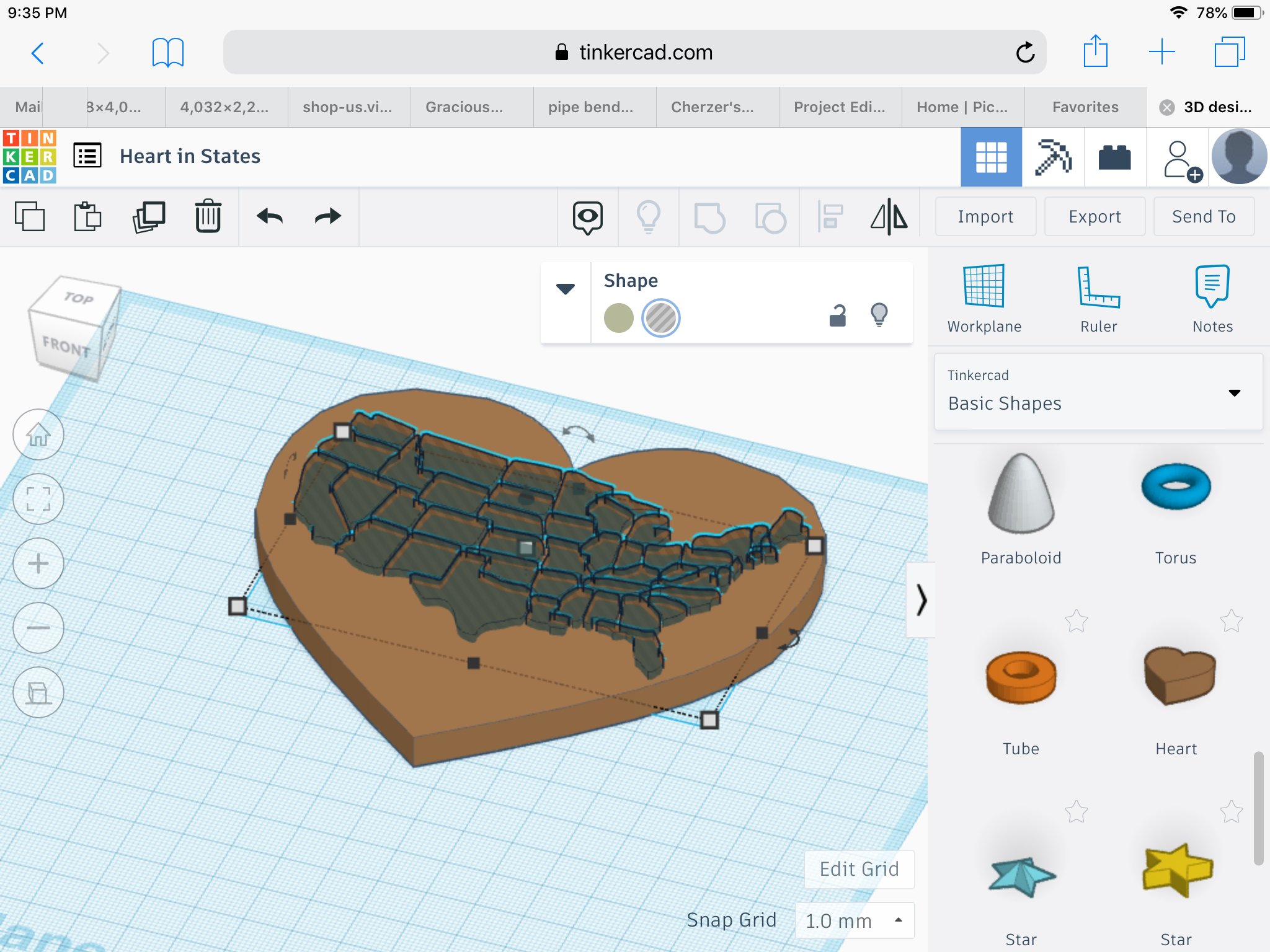Toggle shape visibility lightbulb
The width and height of the screenshot is (1270, 952).
879,315
